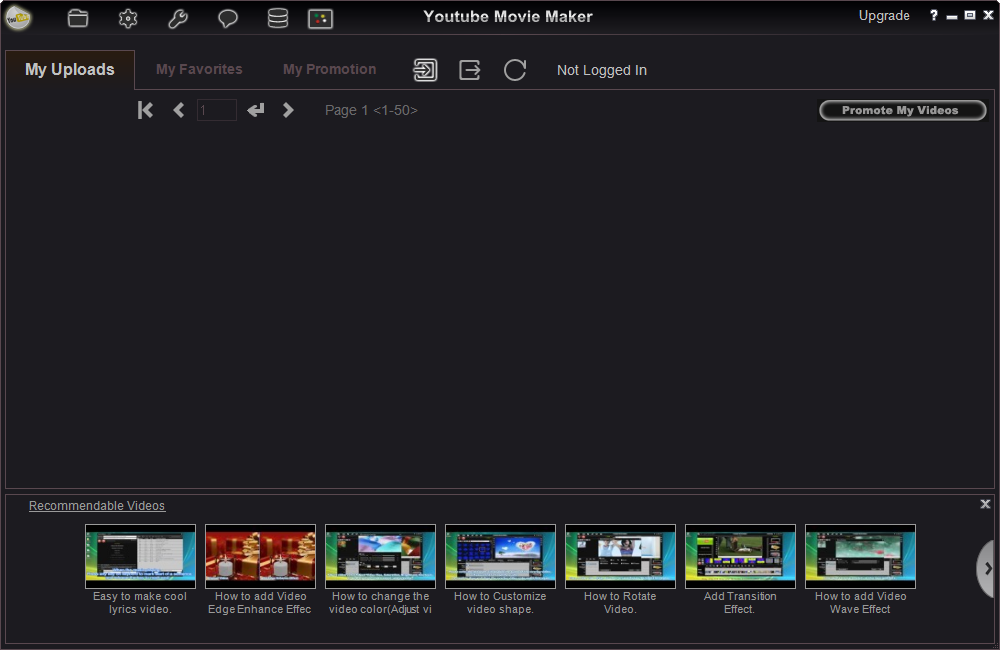1000x650 pixels.
Task: Click the jump-to-page enter arrow
Action: click(256, 110)
